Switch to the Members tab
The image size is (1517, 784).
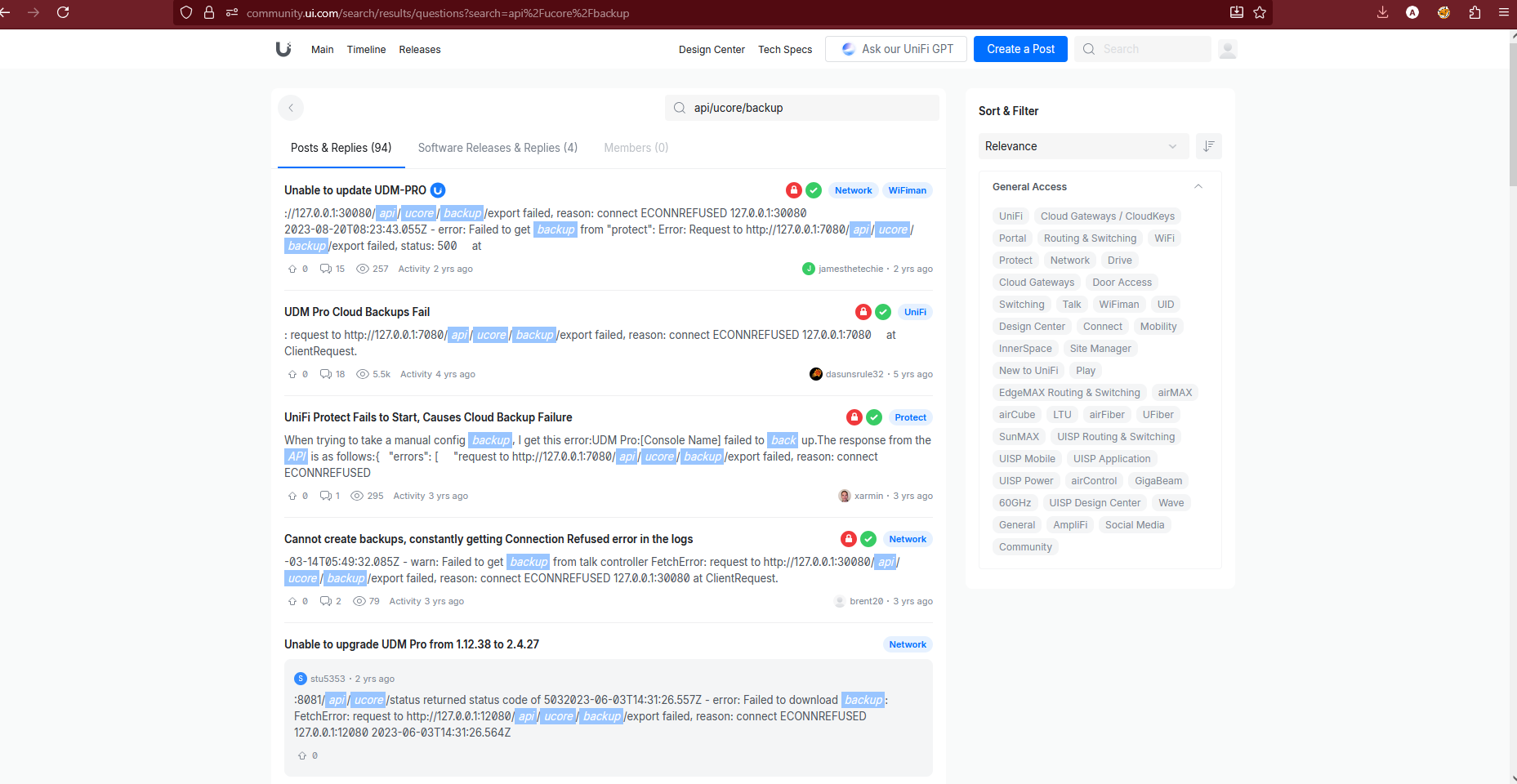click(636, 148)
